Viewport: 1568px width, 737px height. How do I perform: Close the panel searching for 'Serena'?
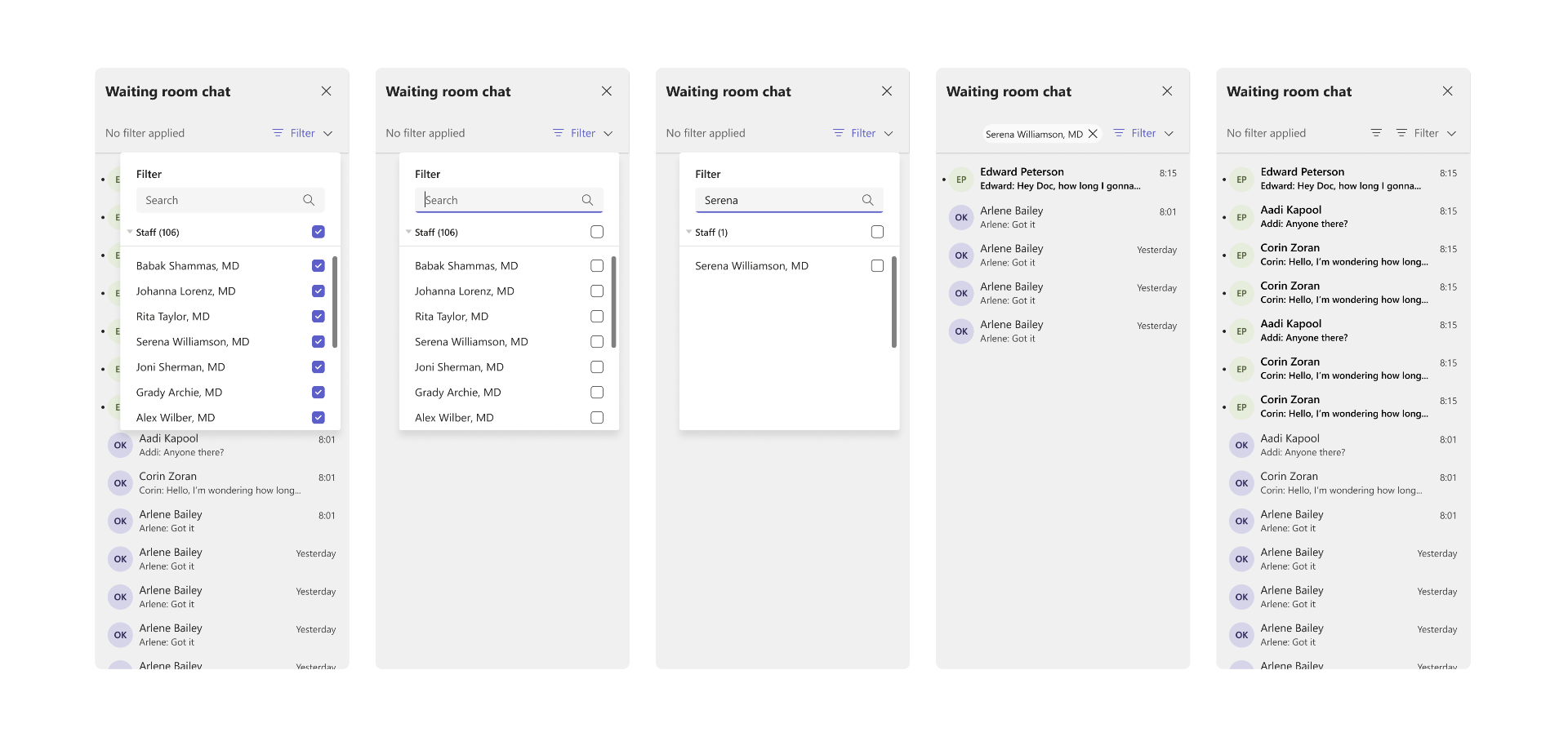point(887,91)
